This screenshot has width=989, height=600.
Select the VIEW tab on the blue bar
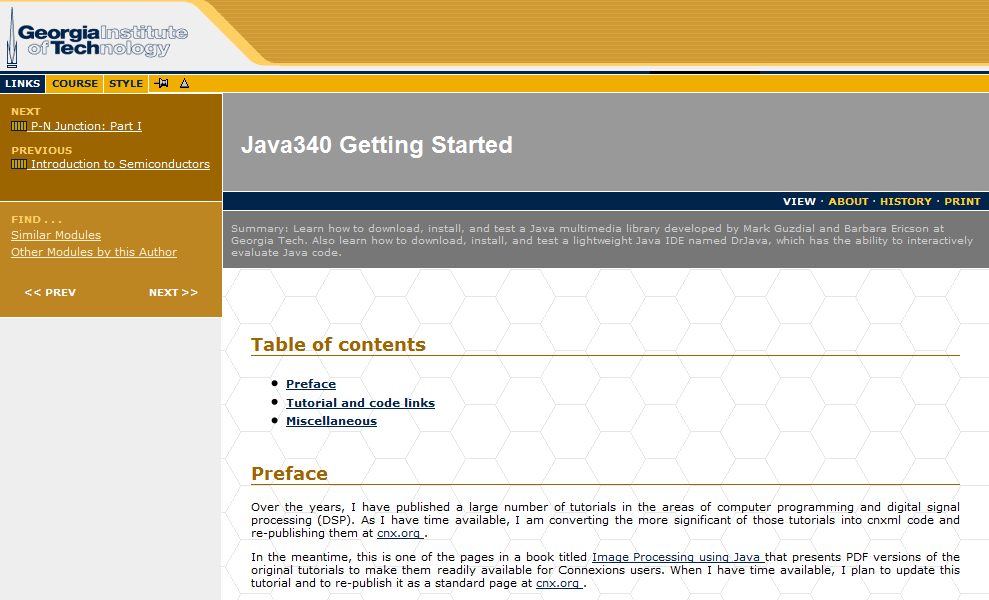point(799,201)
